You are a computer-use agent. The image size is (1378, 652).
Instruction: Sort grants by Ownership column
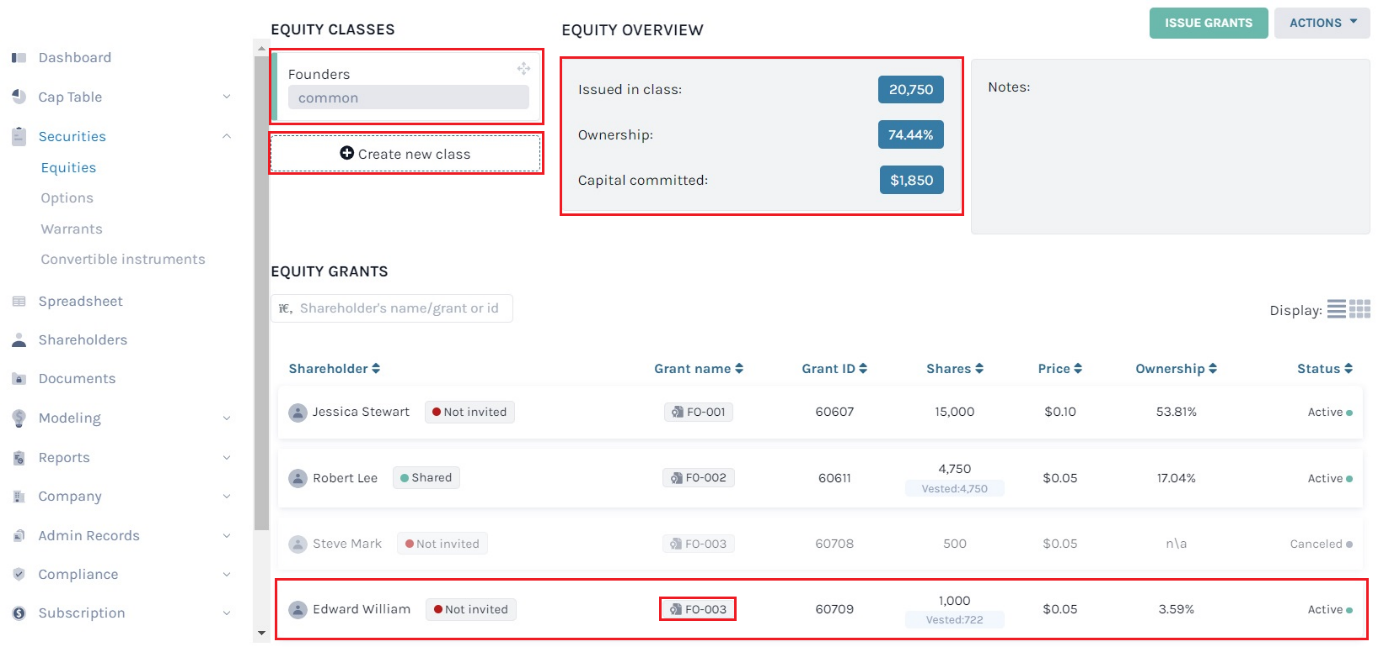click(x=1176, y=368)
